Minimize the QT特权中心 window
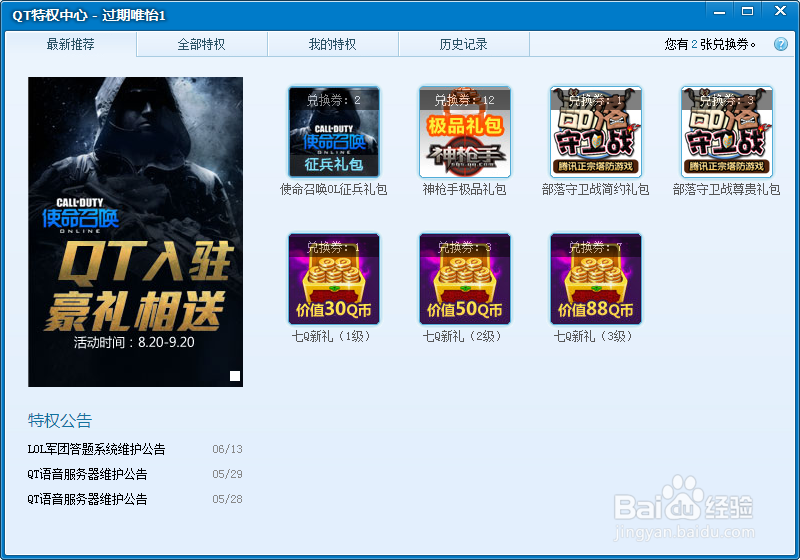Image resolution: width=800 pixels, height=560 pixels. (x=719, y=11)
